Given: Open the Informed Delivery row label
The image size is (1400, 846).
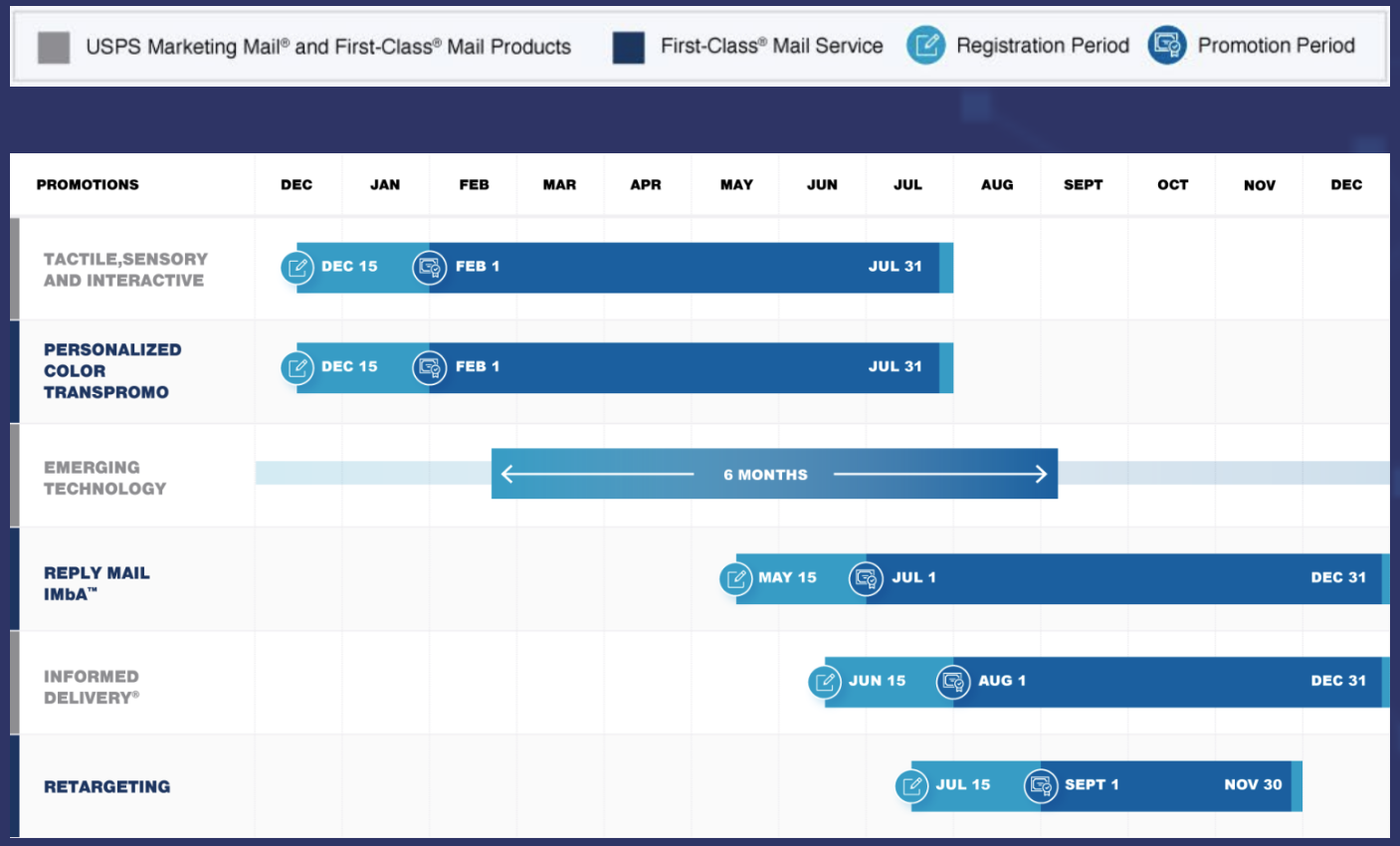Looking at the screenshot, I should (x=92, y=687).
